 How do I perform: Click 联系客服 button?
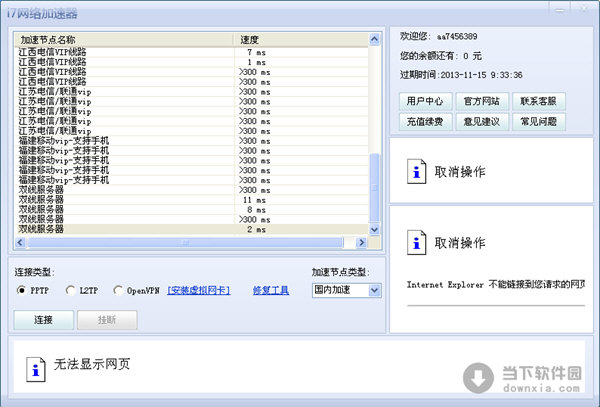(x=538, y=101)
